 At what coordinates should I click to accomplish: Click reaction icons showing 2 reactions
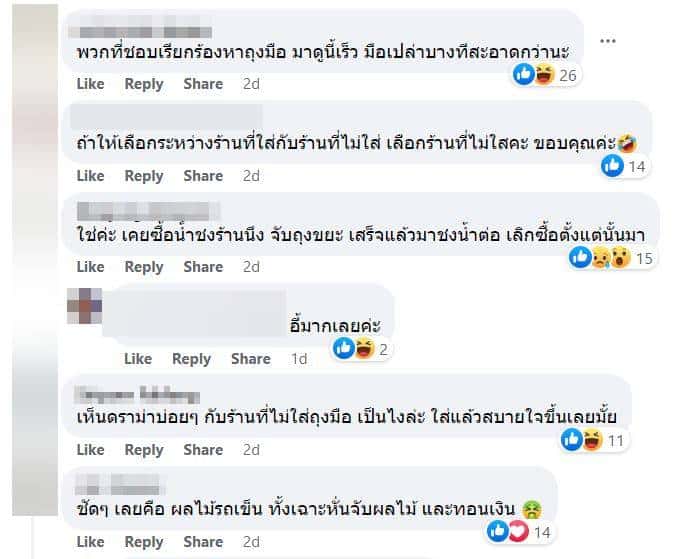pyautogui.click(x=360, y=348)
